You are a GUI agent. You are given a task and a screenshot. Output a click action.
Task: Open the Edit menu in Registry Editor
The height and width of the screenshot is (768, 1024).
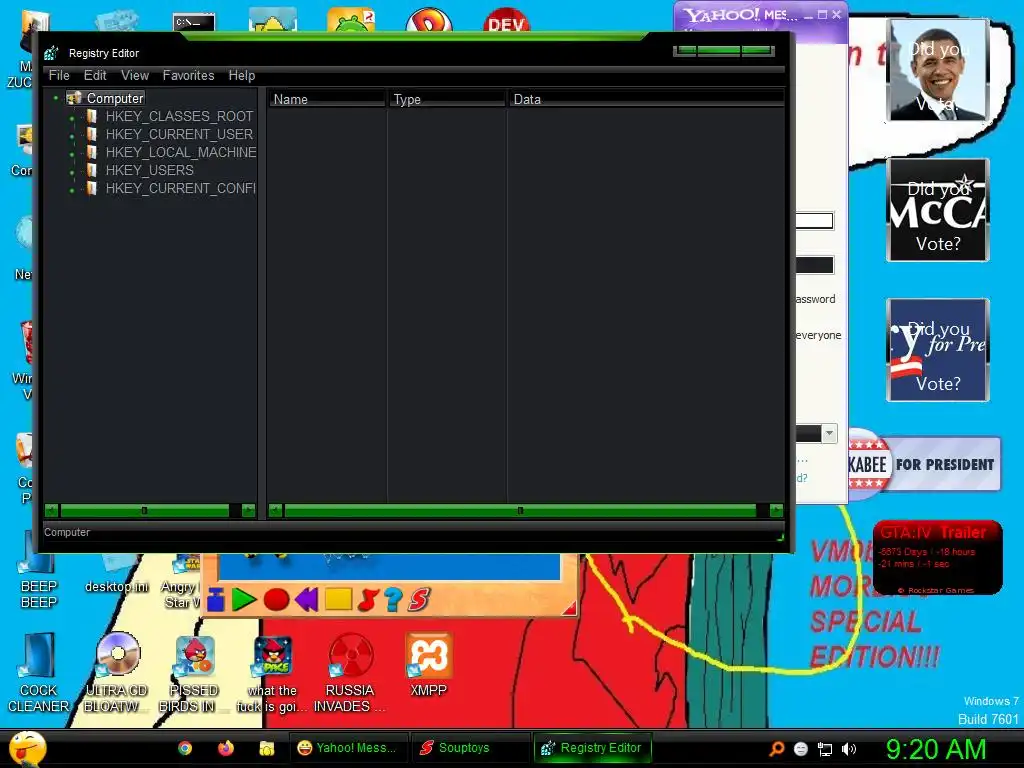pos(95,76)
